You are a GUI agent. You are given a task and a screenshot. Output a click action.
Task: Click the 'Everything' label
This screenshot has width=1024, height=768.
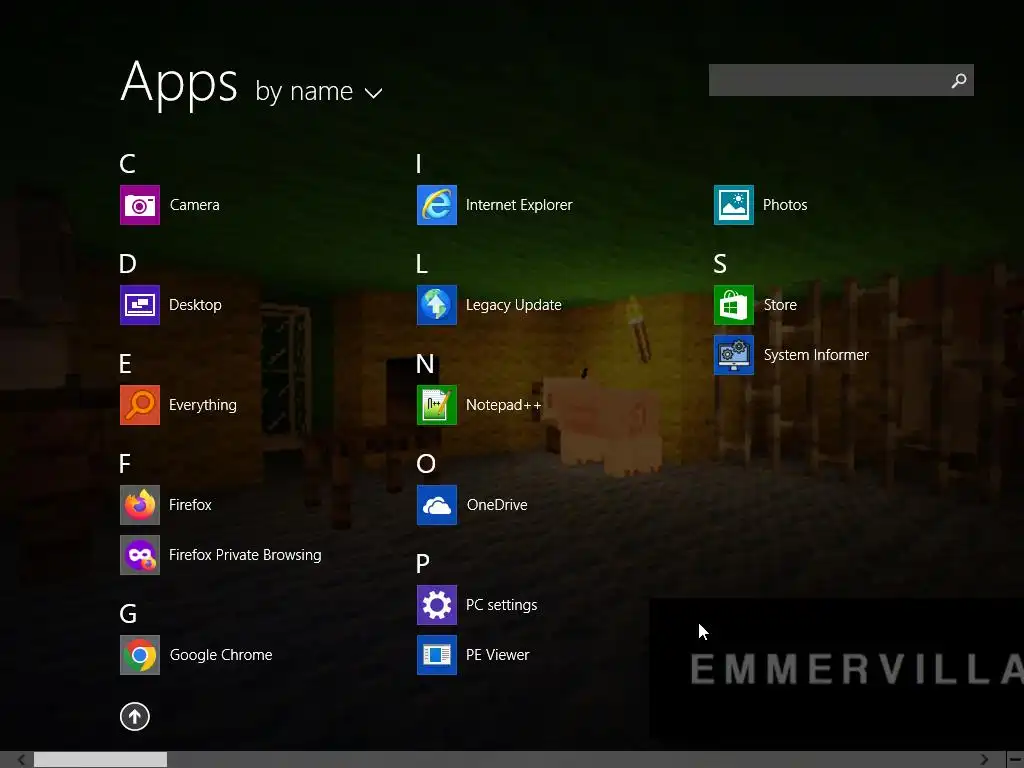[x=202, y=405]
